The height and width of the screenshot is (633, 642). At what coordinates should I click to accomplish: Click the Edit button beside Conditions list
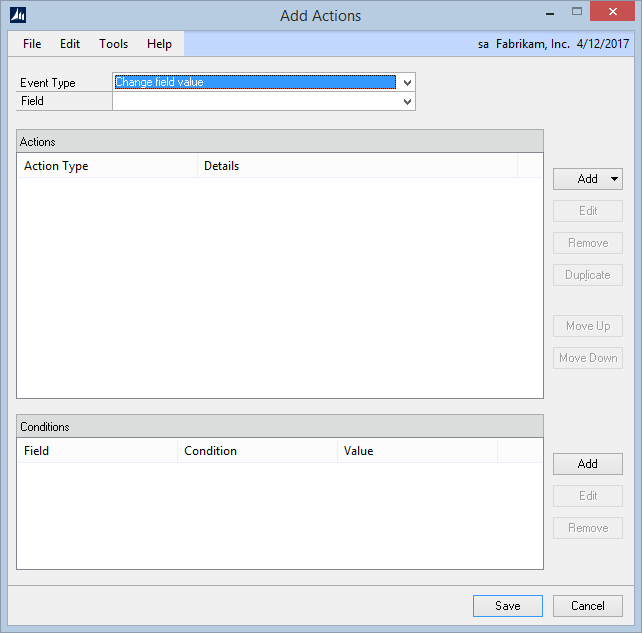588,496
